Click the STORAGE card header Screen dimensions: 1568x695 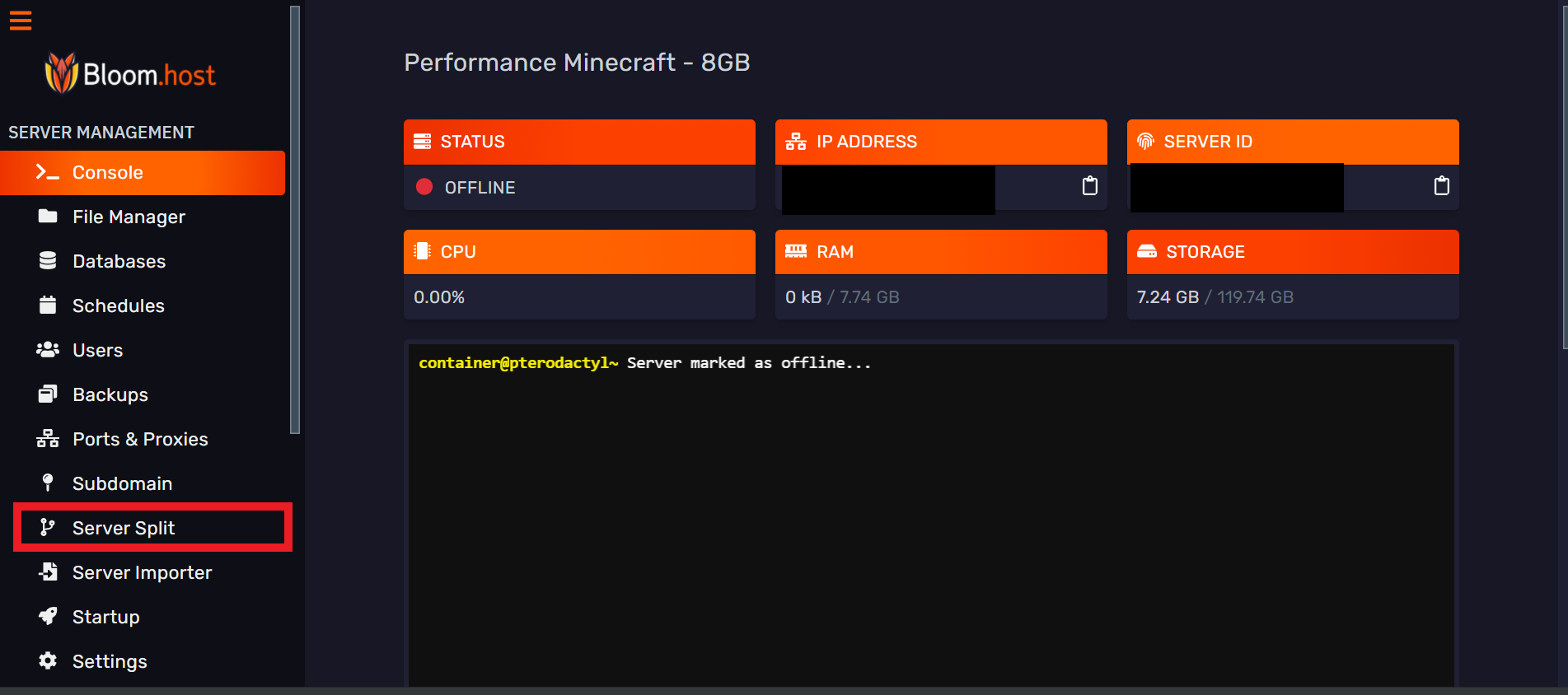(x=1292, y=252)
